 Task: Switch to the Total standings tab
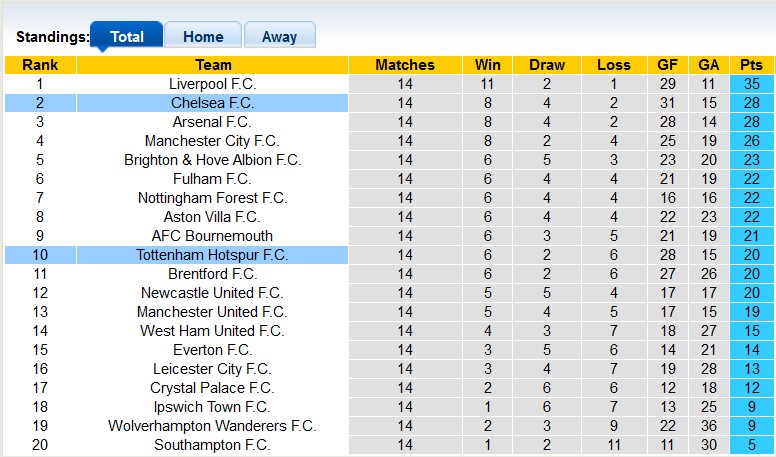127,37
